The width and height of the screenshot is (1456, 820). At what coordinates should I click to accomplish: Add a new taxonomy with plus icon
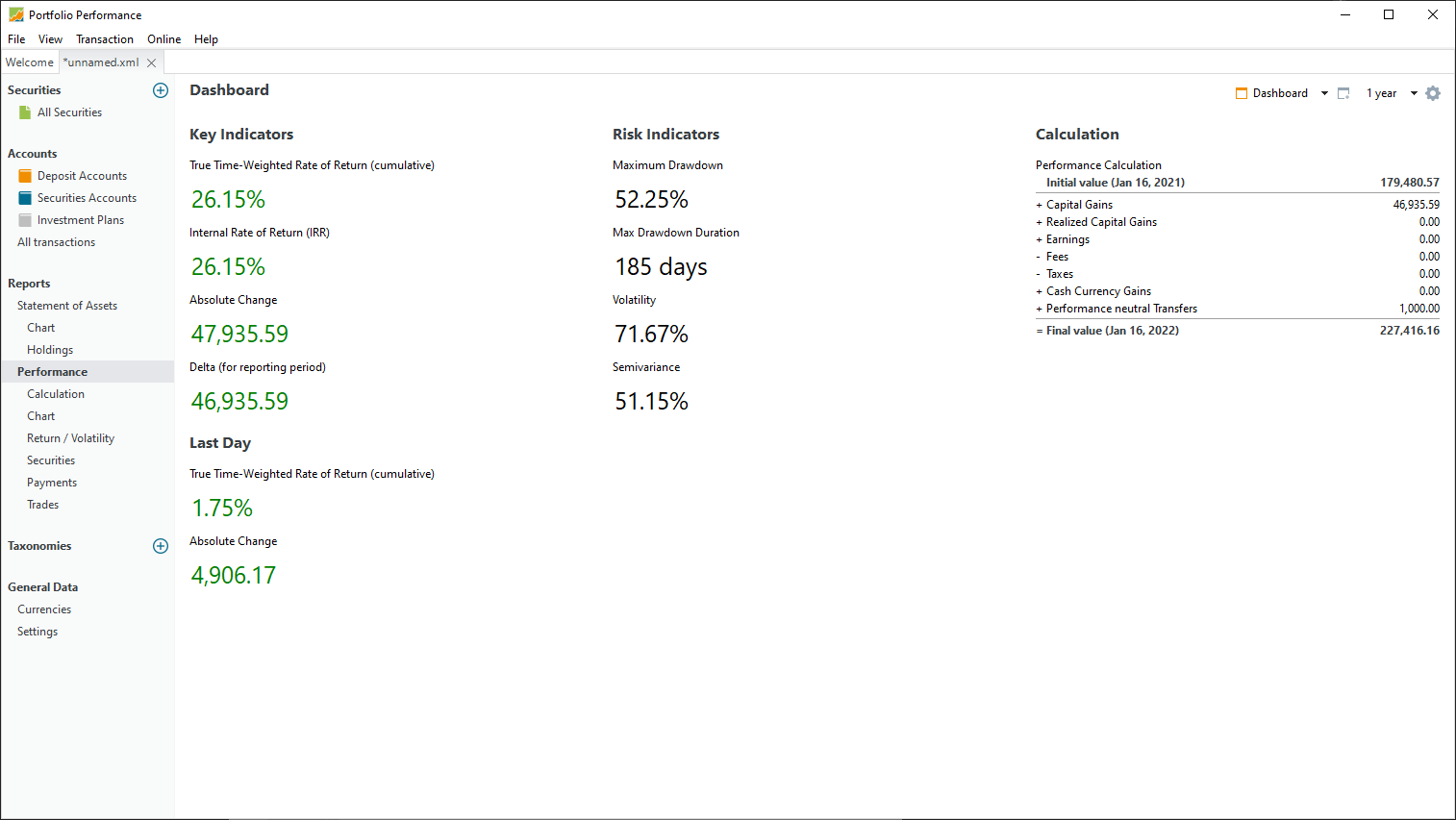(161, 546)
